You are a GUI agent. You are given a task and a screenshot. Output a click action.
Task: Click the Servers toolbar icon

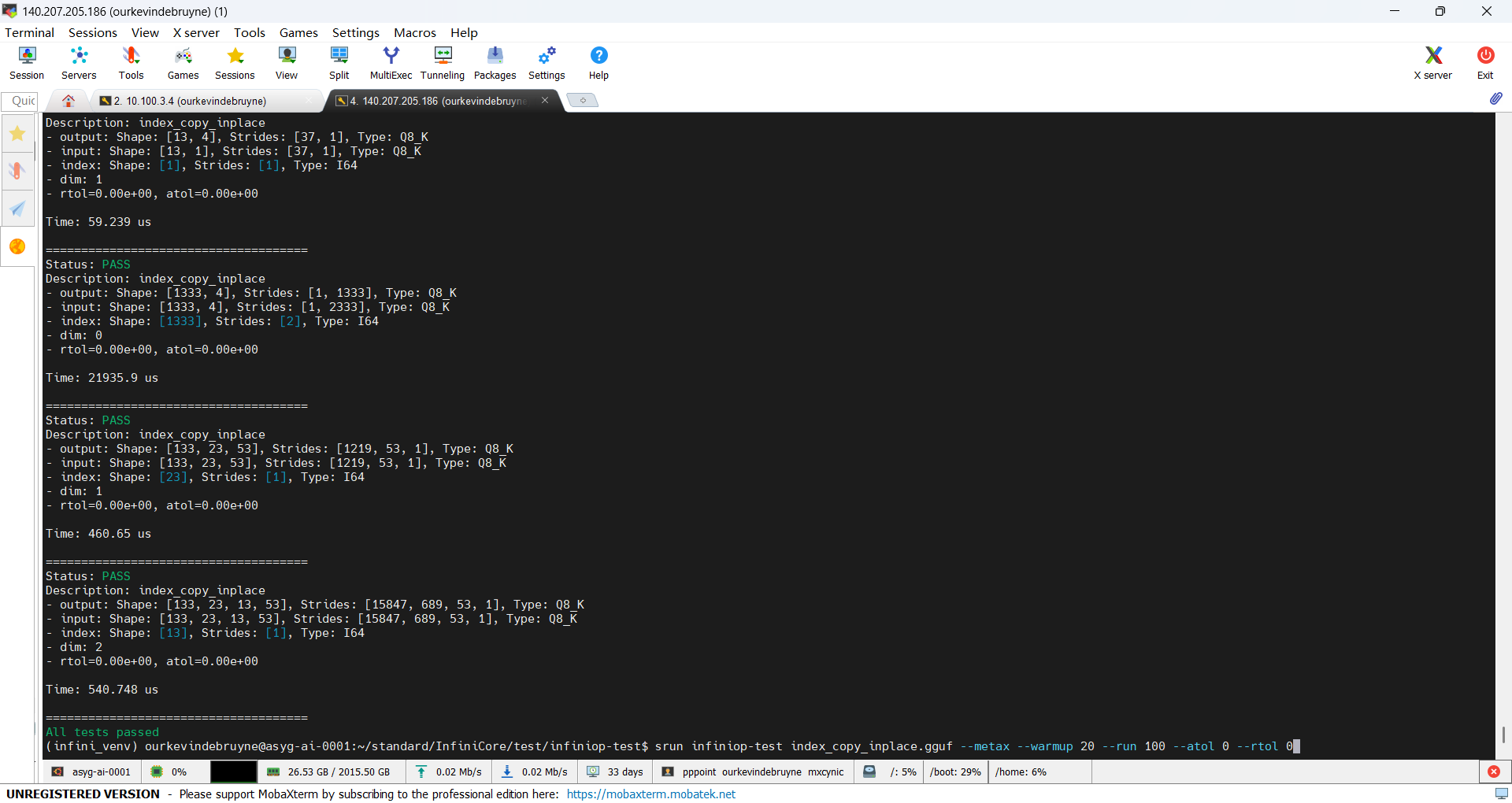click(78, 62)
